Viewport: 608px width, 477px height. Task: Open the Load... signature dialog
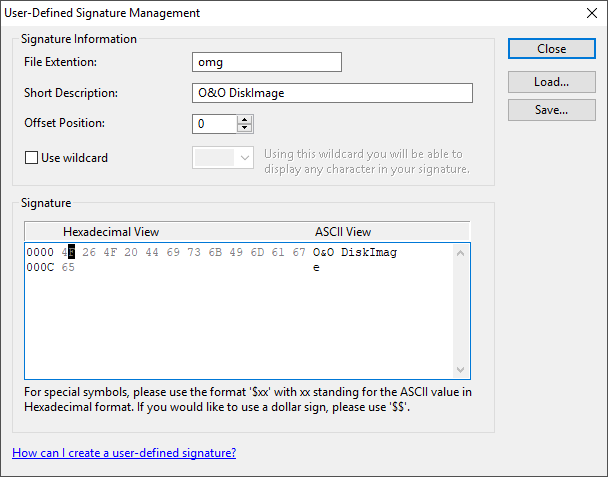pyautogui.click(x=551, y=80)
